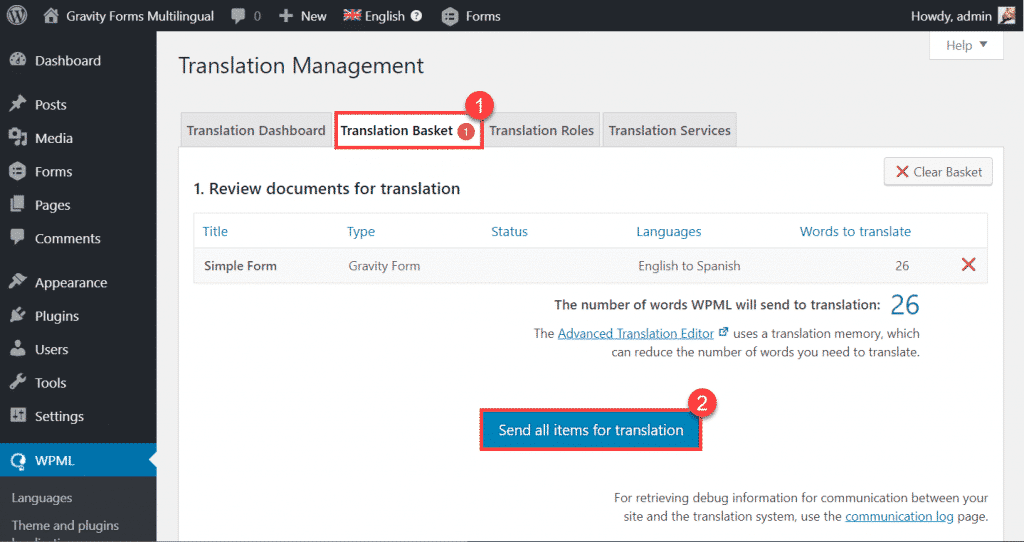This screenshot has width=1024, height=542.
Task: Click the Forms sidebar icon
Action: coord(18,171)
